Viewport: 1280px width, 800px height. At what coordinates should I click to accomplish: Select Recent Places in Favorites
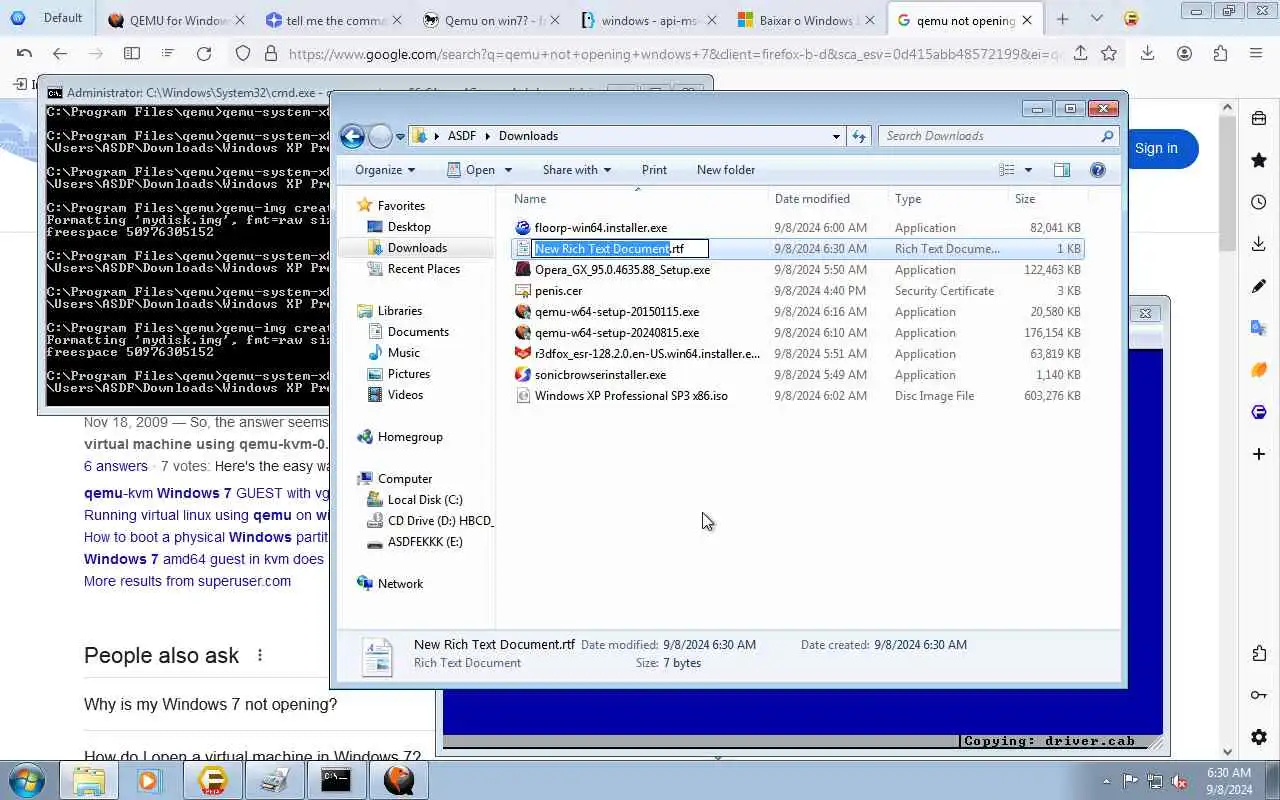point(423,269)
